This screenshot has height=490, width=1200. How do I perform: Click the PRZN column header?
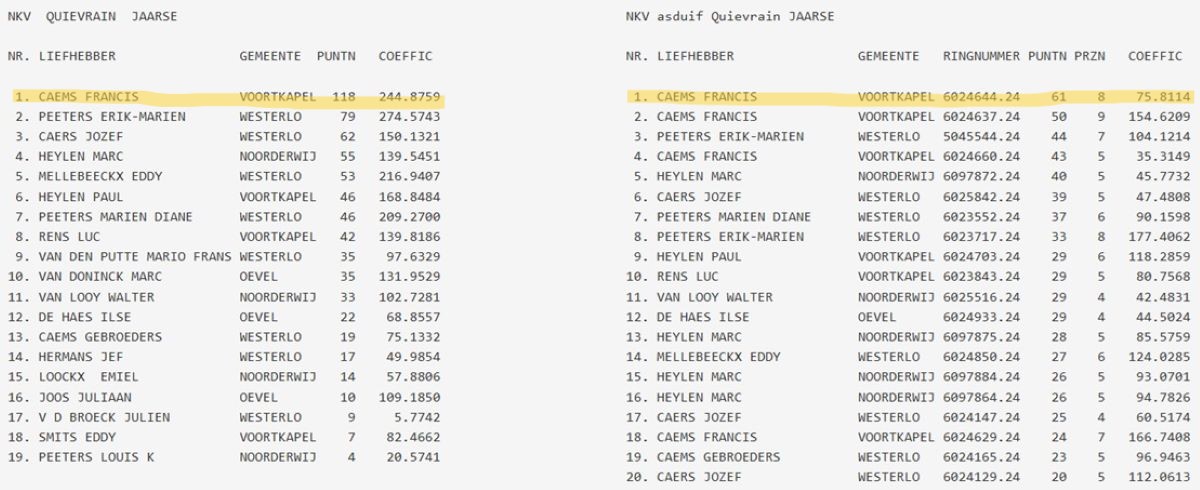pos(1090,56)
